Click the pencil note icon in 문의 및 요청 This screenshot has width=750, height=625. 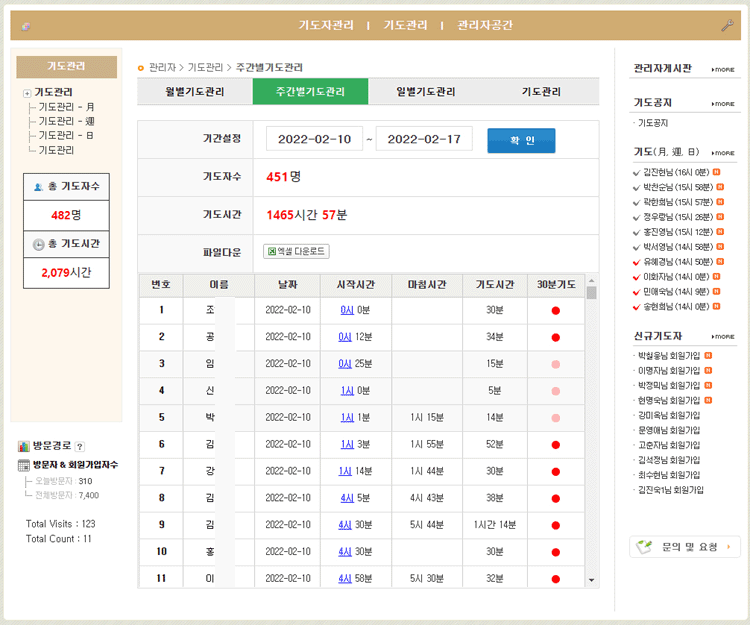[644, 547]
